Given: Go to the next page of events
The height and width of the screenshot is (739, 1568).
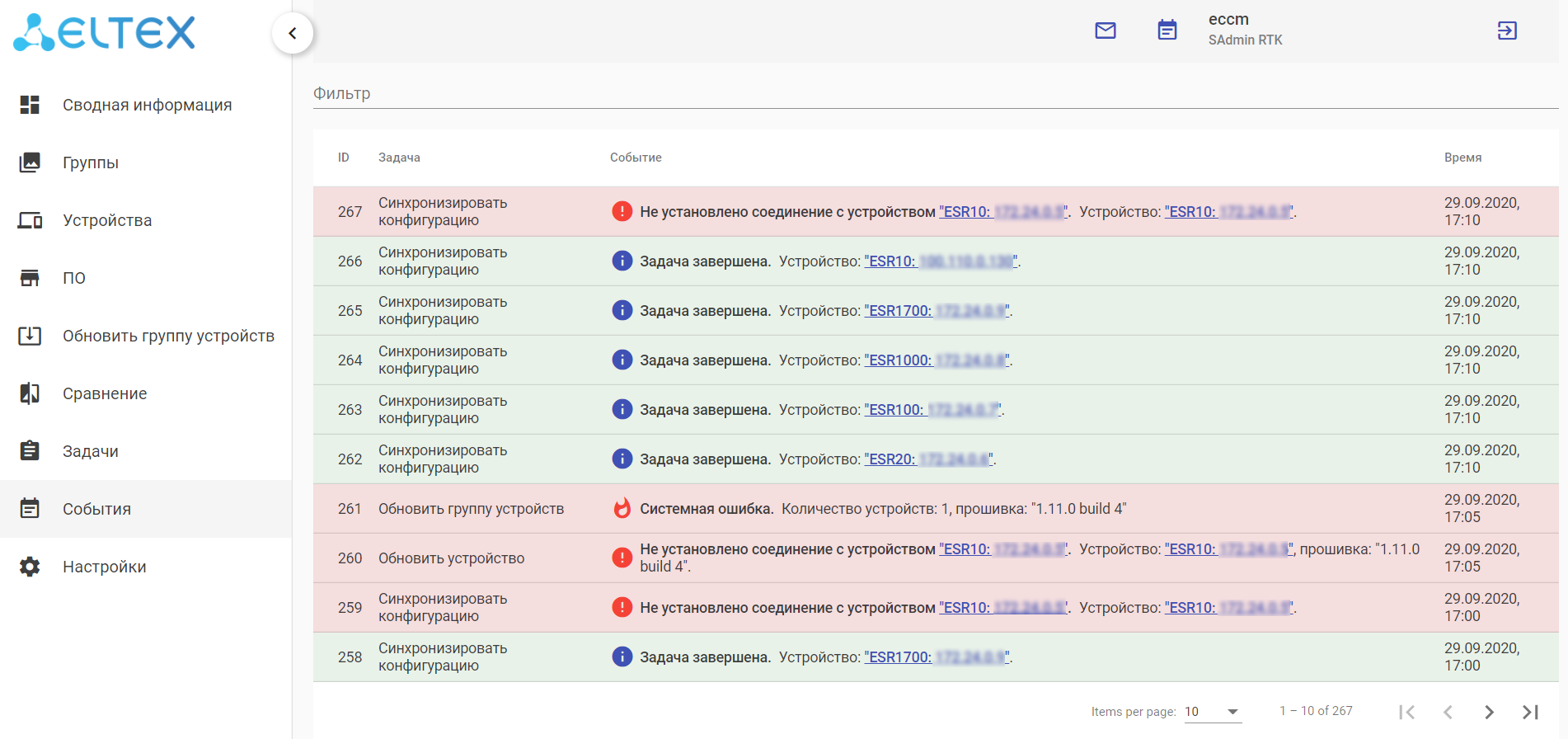Looking at the screenshot, I should (x=1489, y=712).
